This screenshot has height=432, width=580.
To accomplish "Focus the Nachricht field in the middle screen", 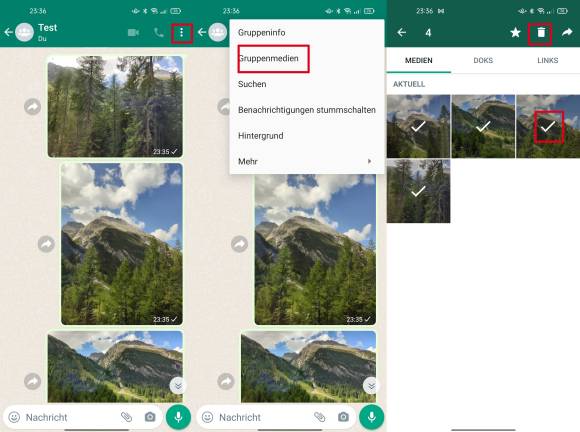I will coord(263,417).
